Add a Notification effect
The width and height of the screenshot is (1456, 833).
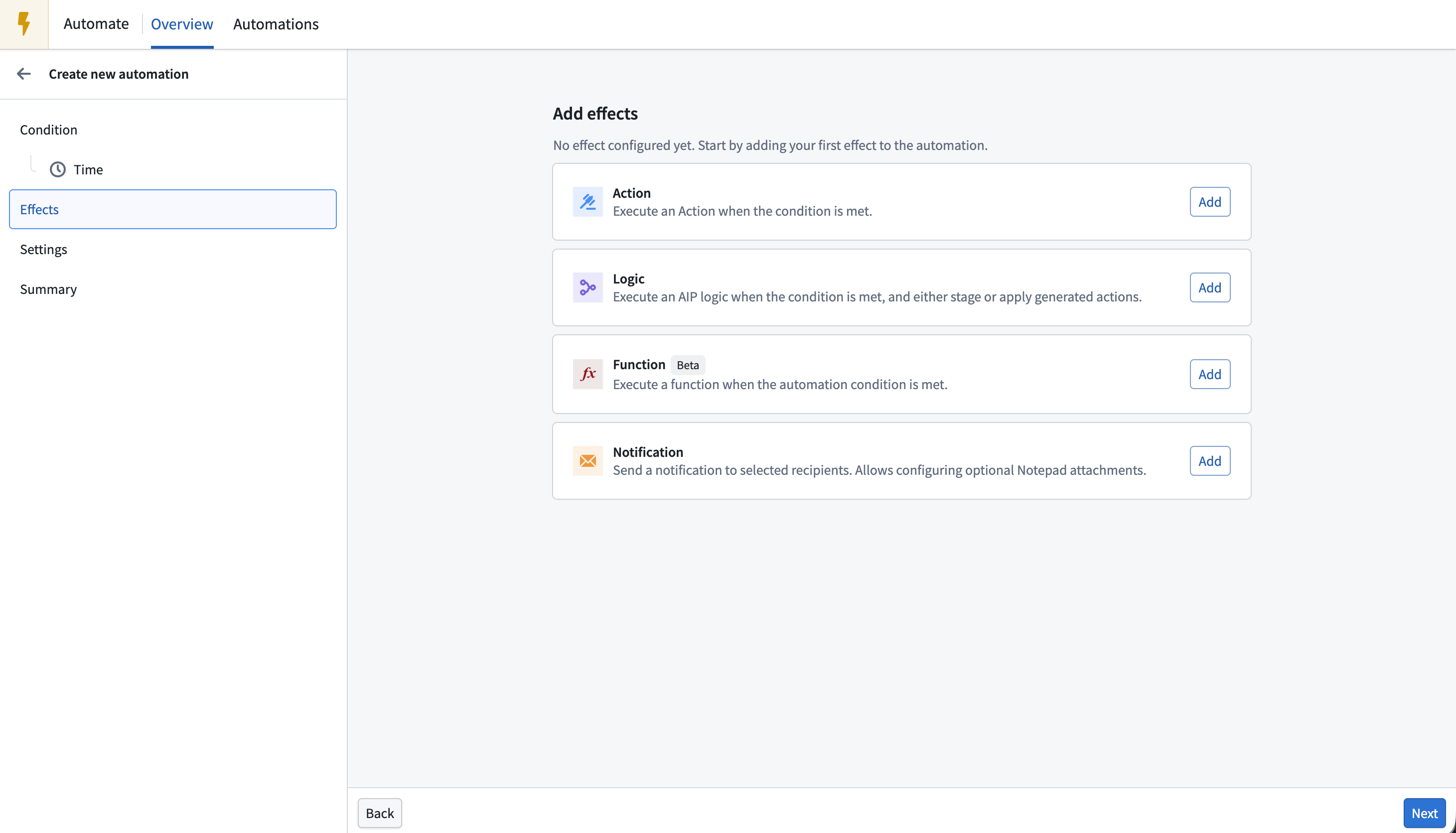1210,460
